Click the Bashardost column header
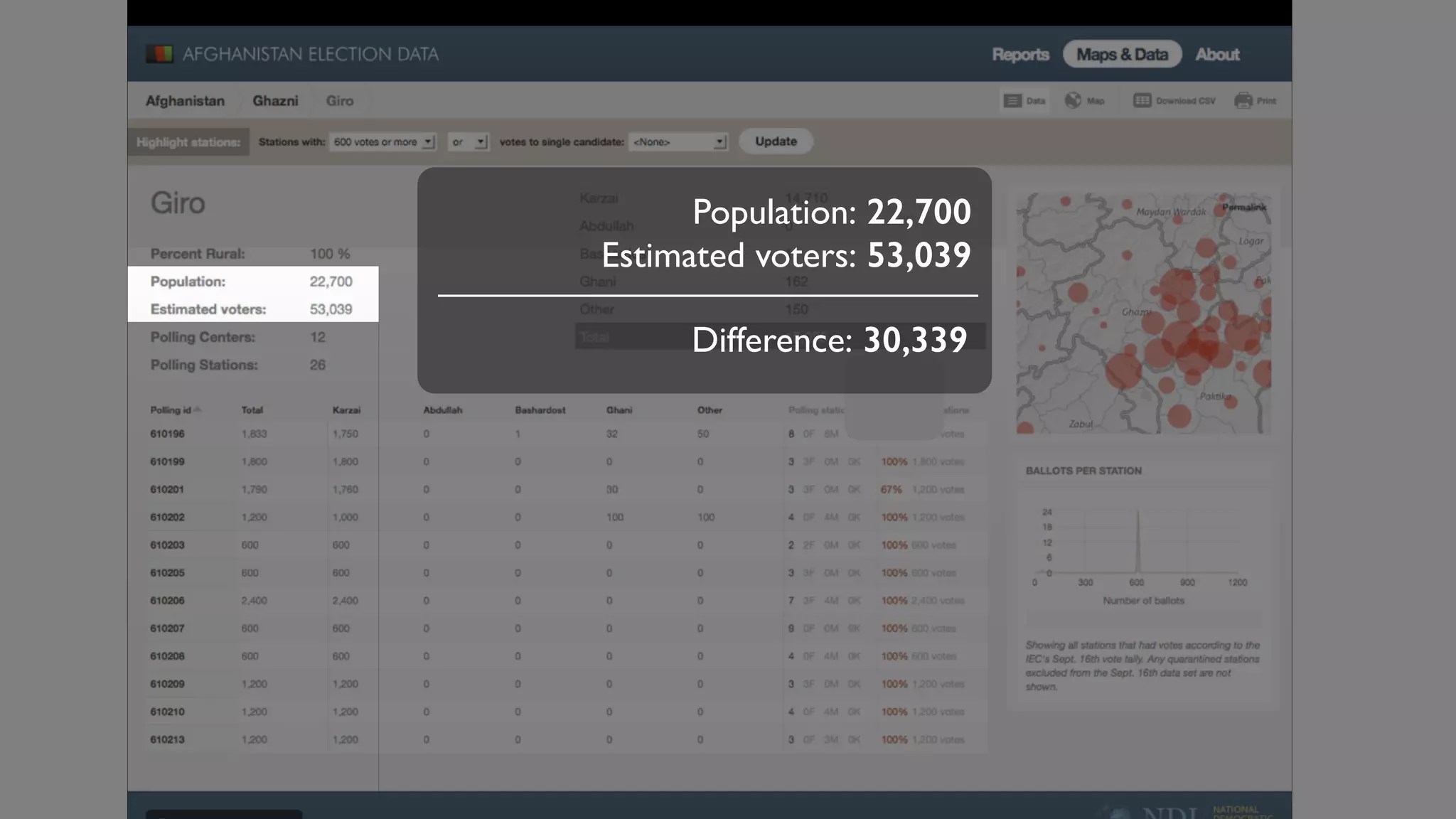 [540, 410]
